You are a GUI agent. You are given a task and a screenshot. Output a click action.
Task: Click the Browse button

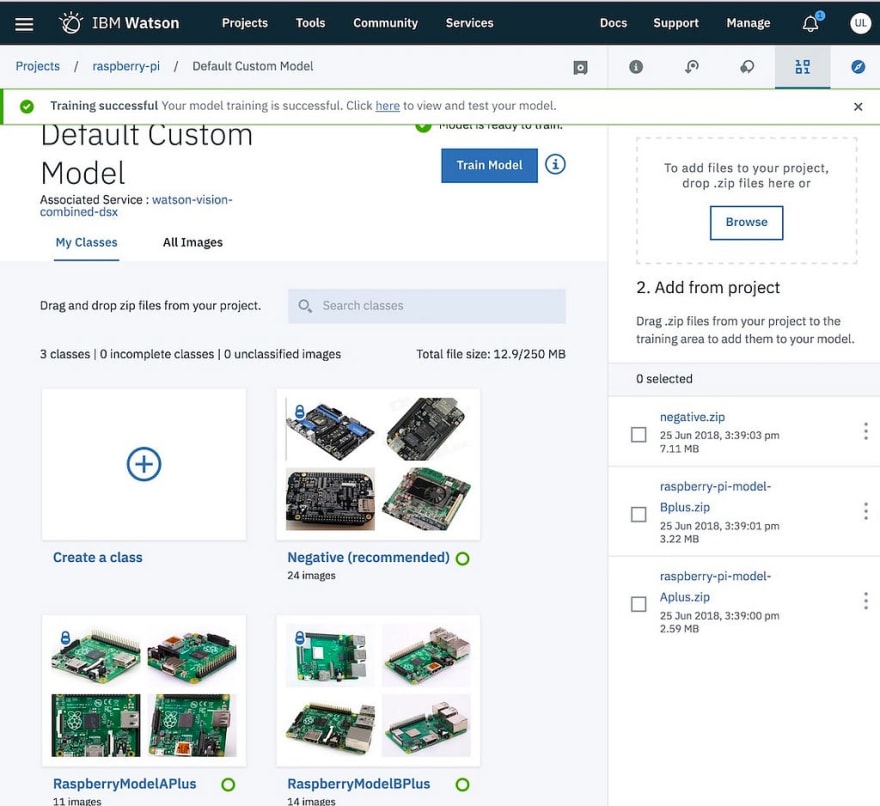(x=746, y=222)
